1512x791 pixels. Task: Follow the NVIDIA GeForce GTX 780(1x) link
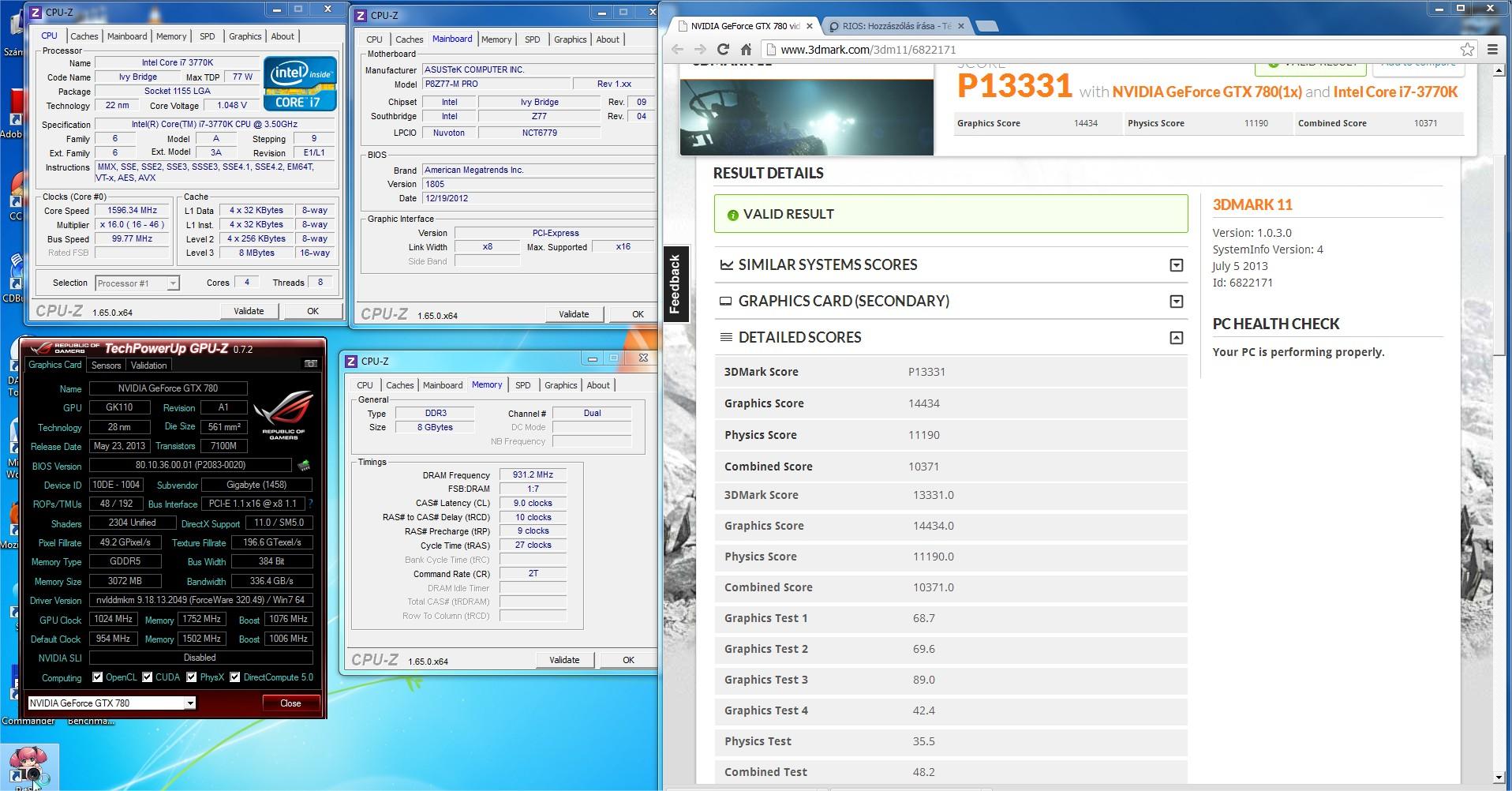click(1207, 92)
